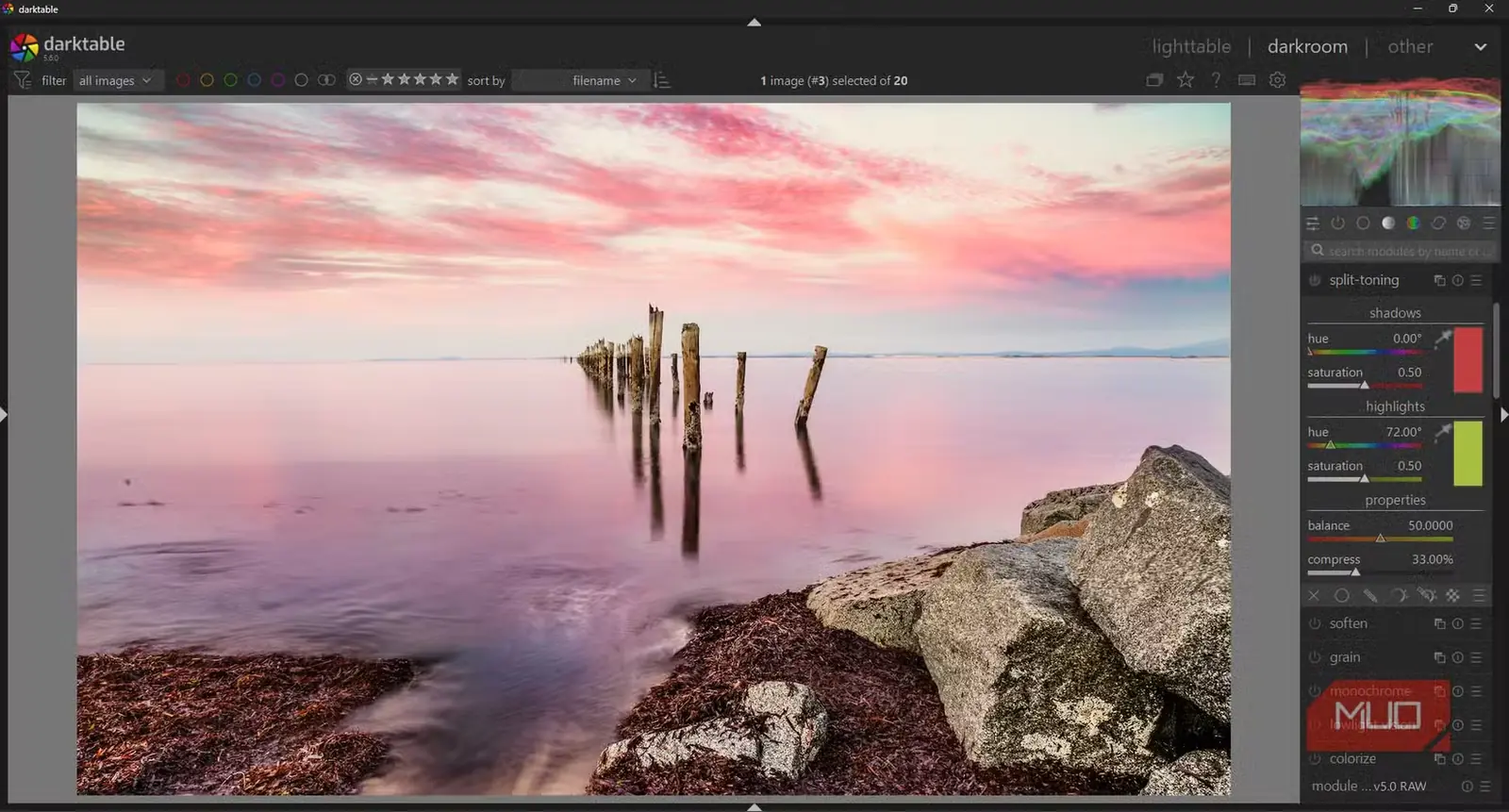Open the green highlights color swatch
Viewport: 1509px width, 812px height.
click(x=1468, y=453)
